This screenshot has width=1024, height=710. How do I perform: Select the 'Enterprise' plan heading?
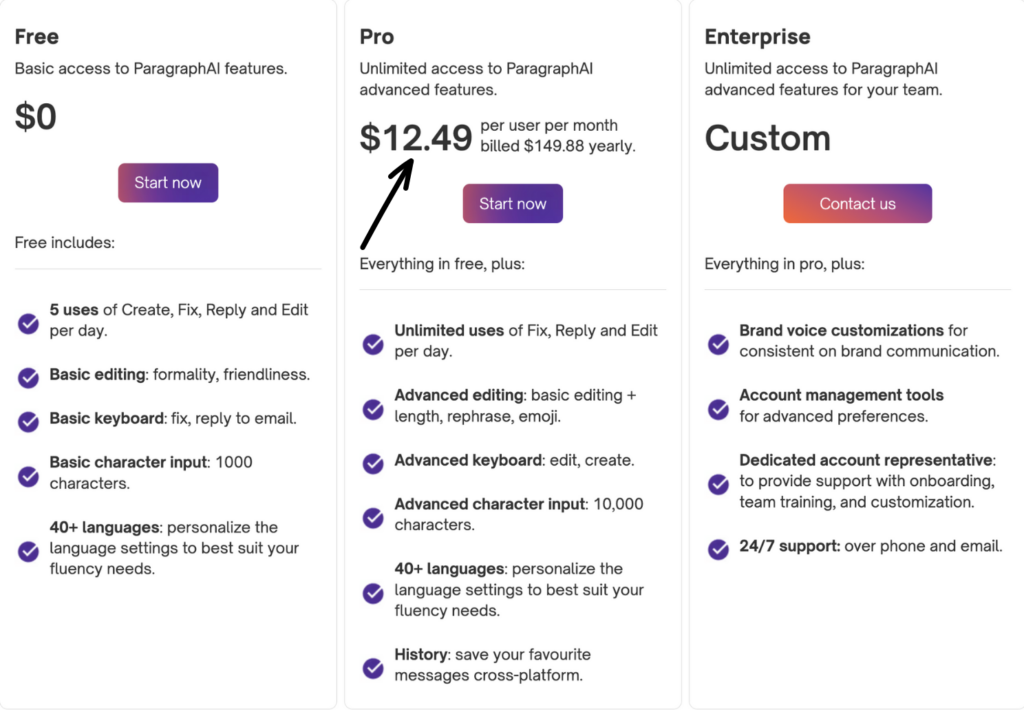click(x=757, y=36)
